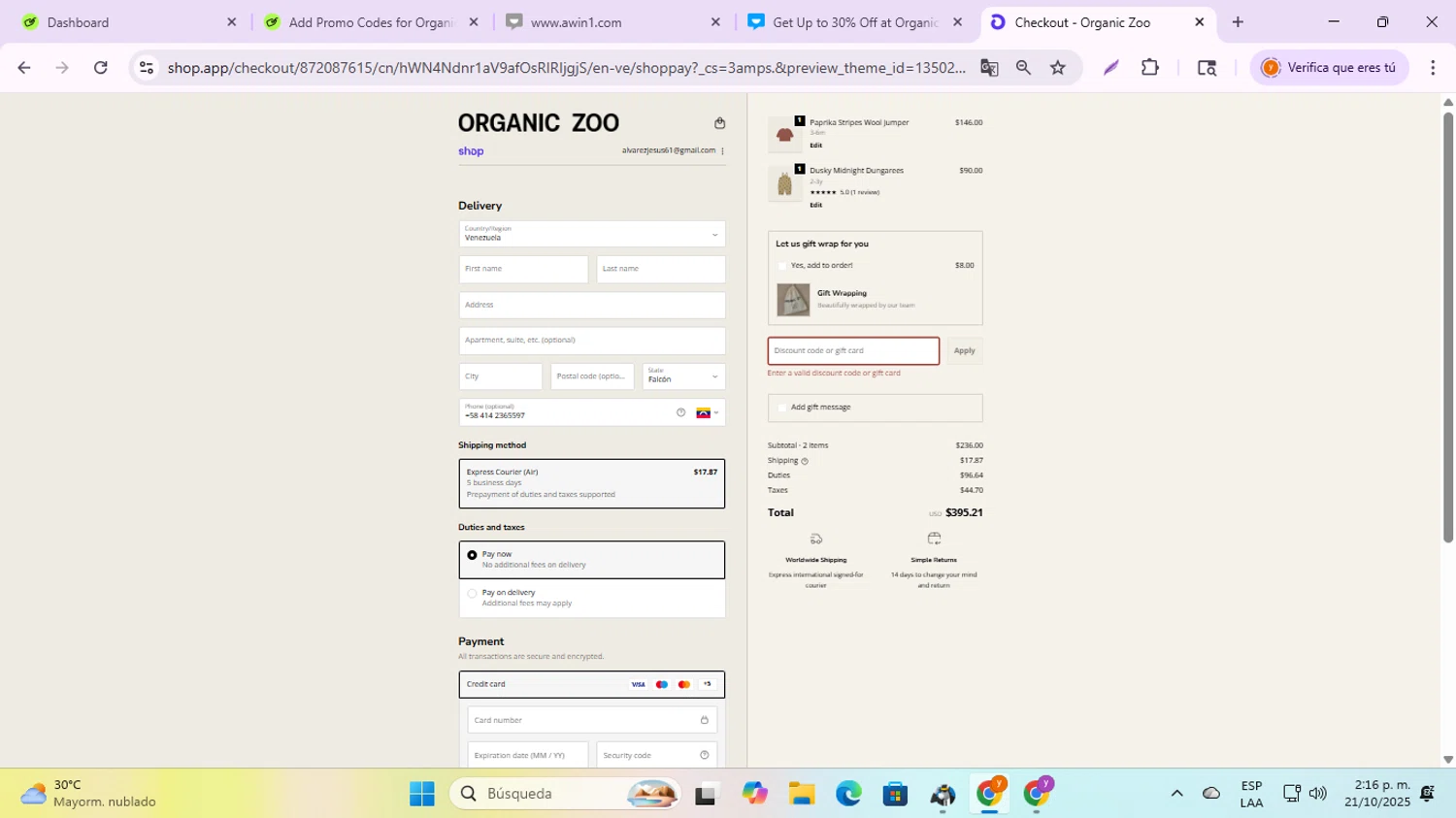Click the Last name field
The image size is (1456, 818).
click(x=661, y=269)
